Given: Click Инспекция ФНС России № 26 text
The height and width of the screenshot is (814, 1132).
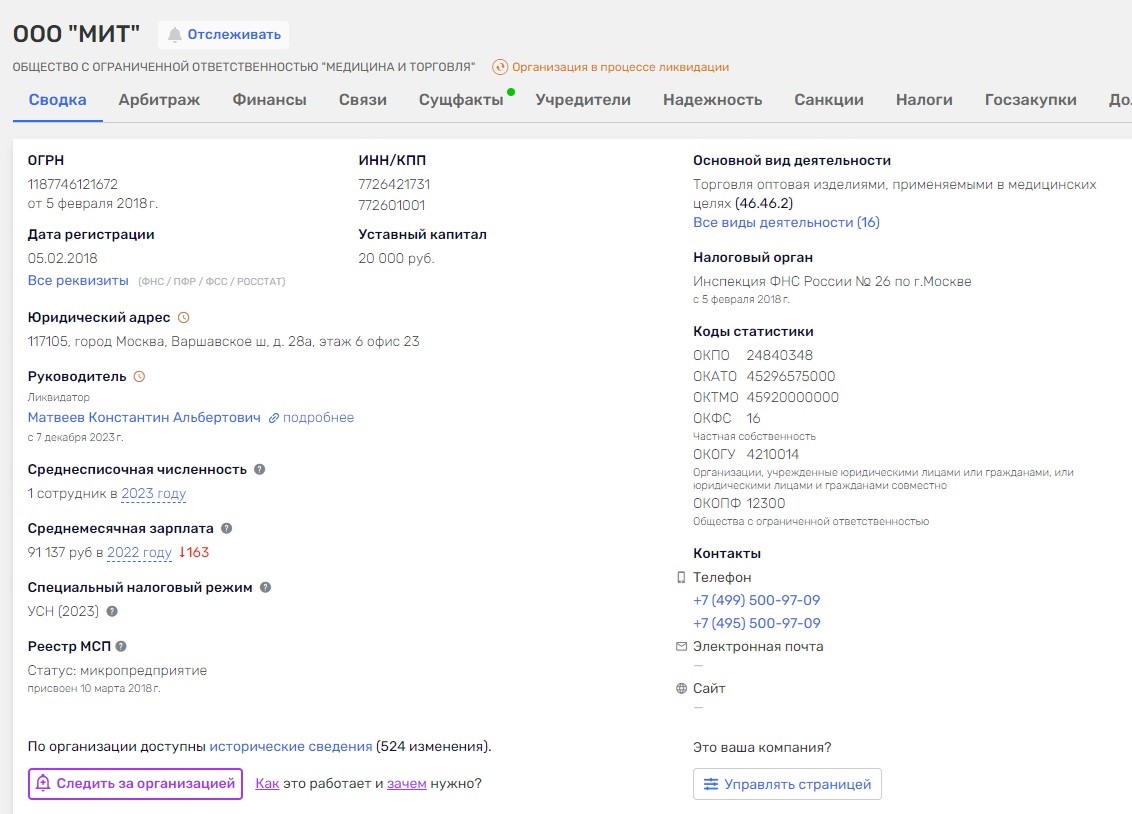Looking at the screenshot, I should [832, 281].
